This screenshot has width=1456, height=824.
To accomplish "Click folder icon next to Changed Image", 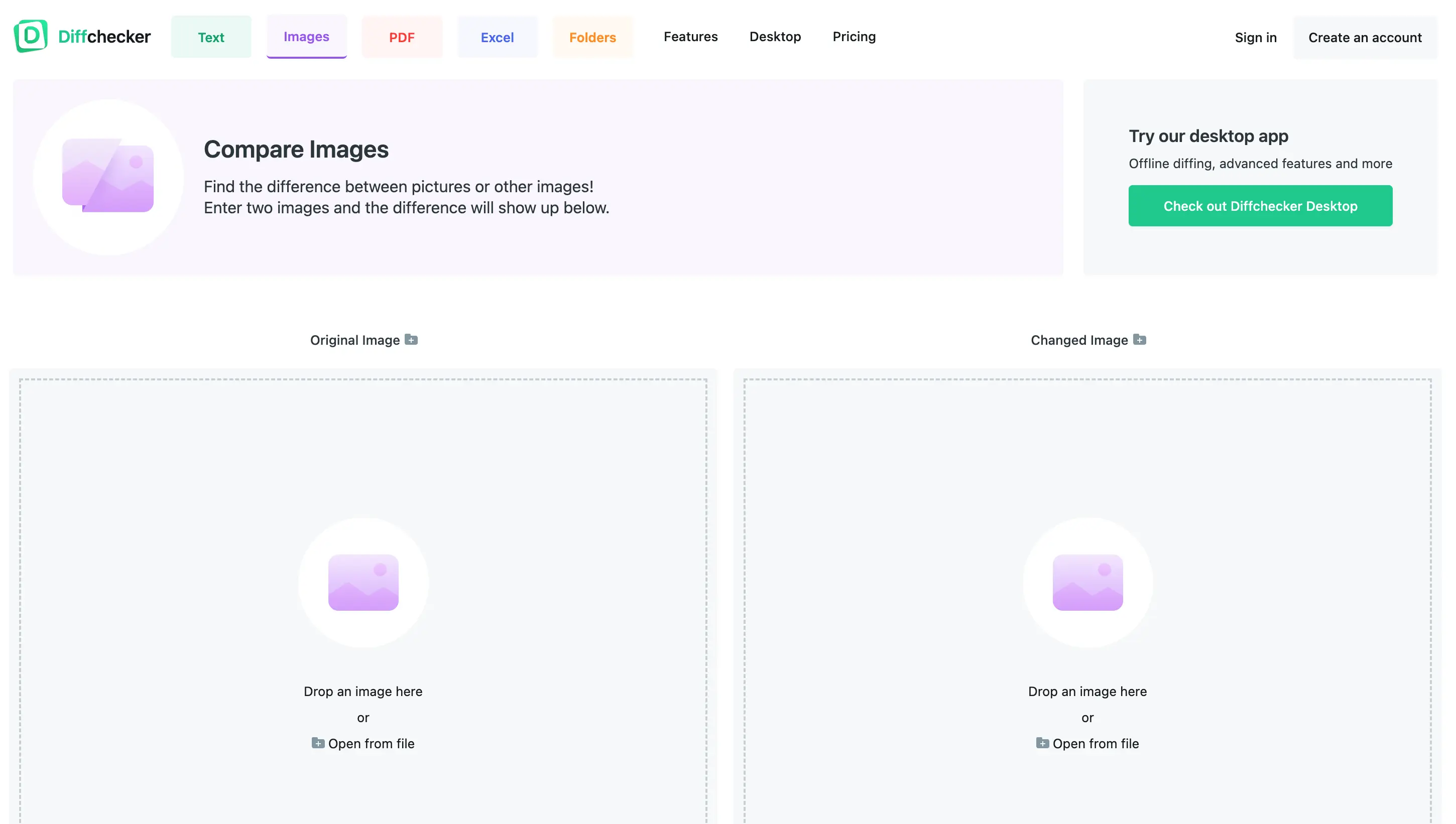I will [x=1140, y=340].
